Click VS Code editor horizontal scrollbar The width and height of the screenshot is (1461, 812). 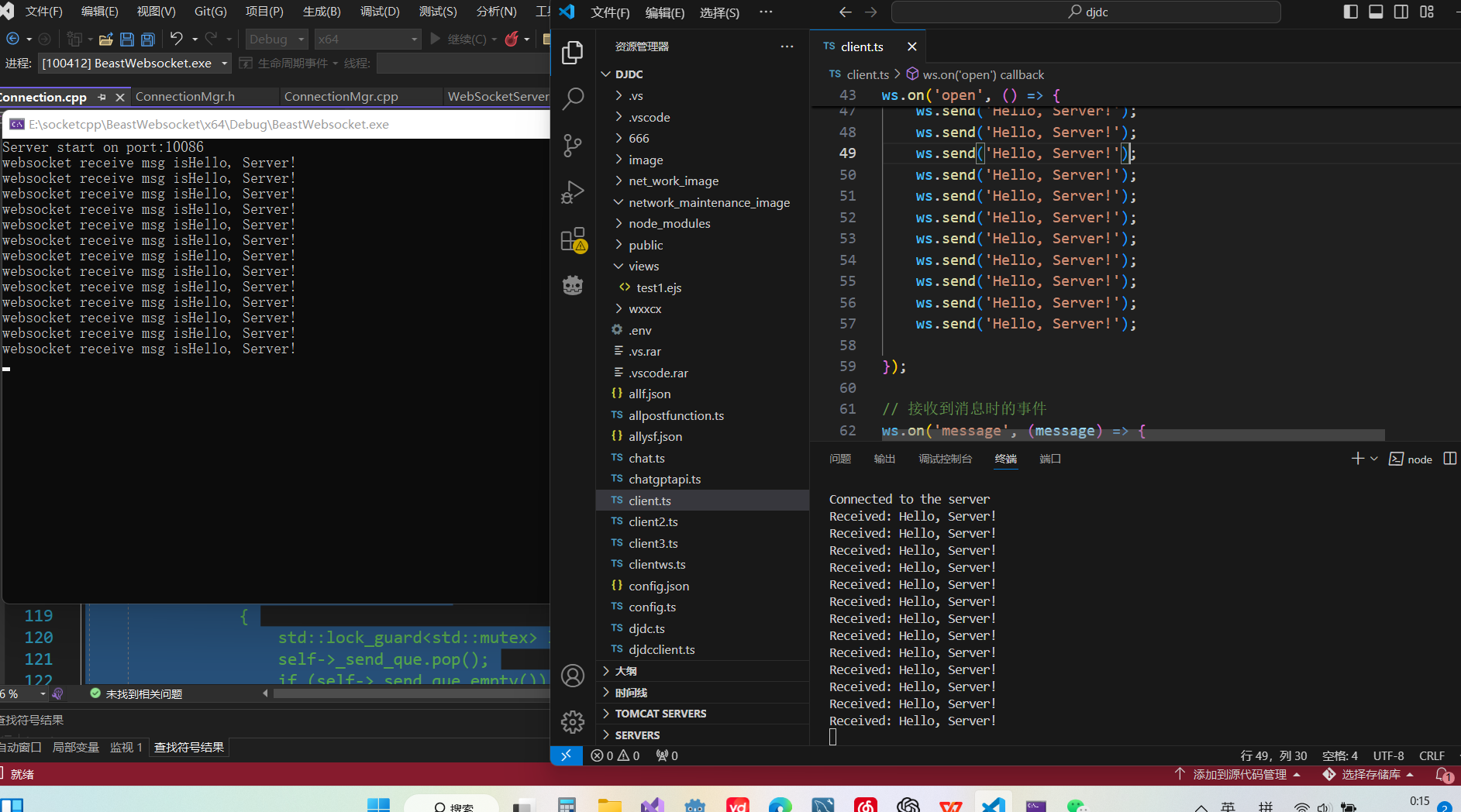pos(1133,435)
